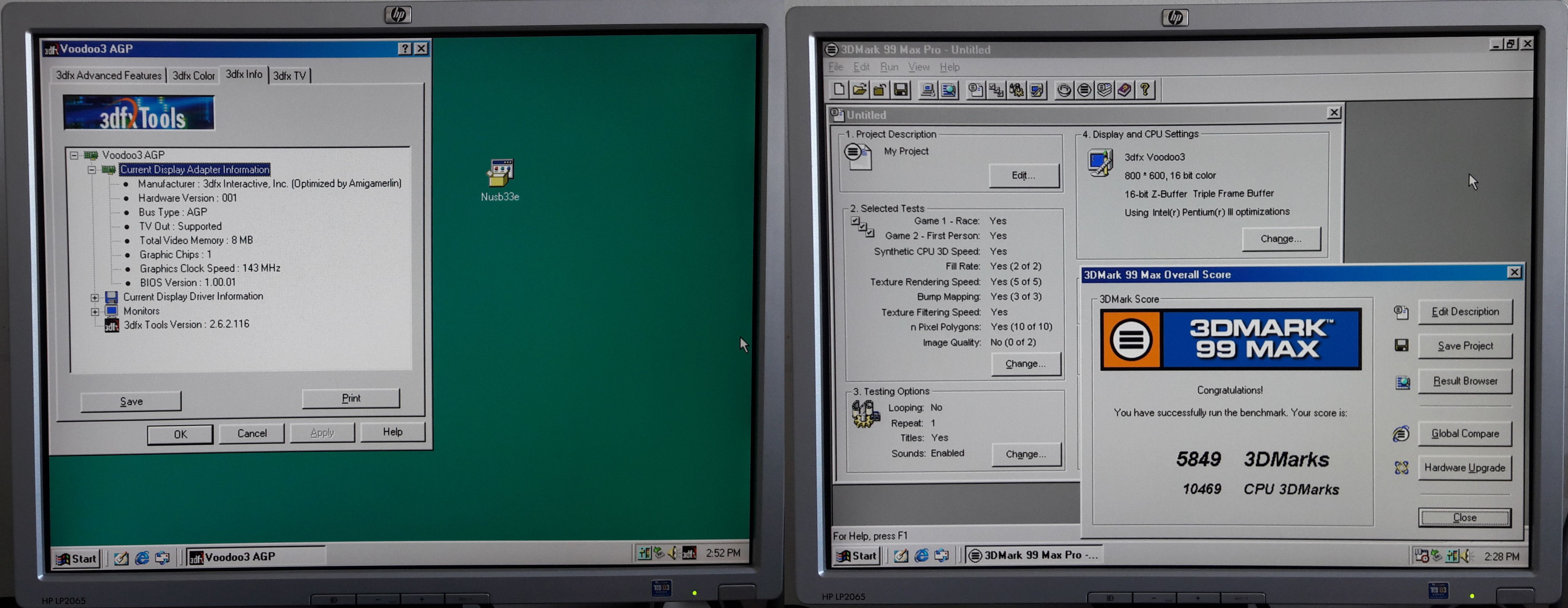Click the stacked pages toolbar icon in 3DMark
Screen dimensions: 1568x608
pyautogui.click(x=1104, y=90)
